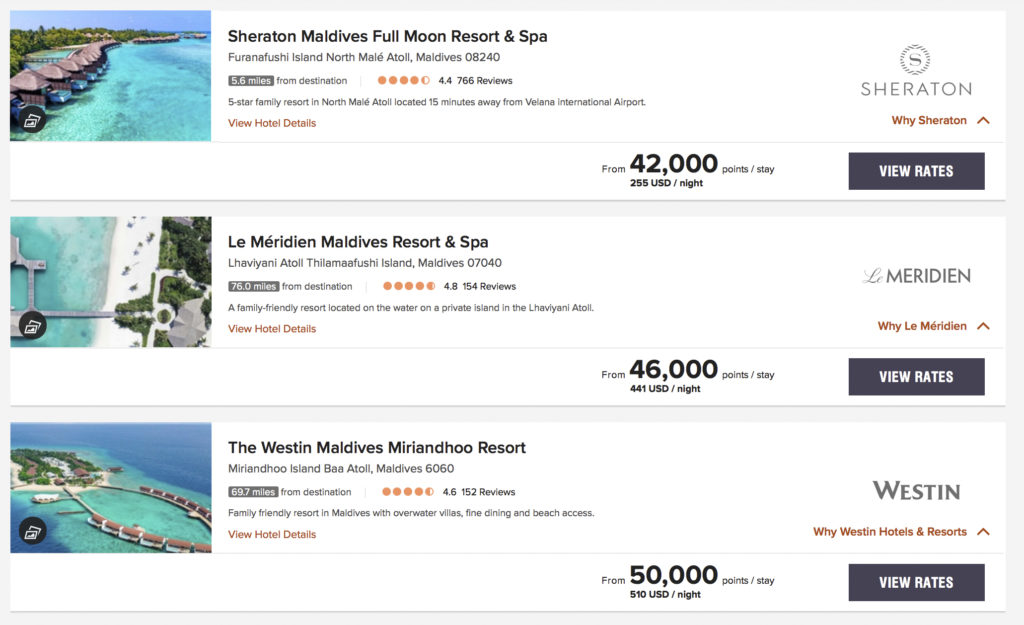View rates for Sheraton Maldives Full Moon

[x=916, y=171]
